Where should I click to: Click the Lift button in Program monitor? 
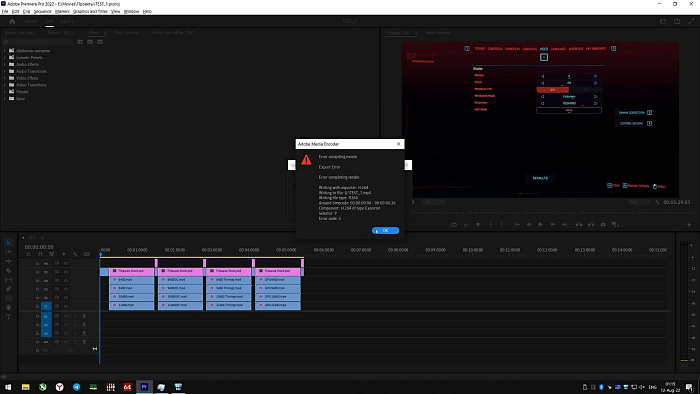[579, 224]
